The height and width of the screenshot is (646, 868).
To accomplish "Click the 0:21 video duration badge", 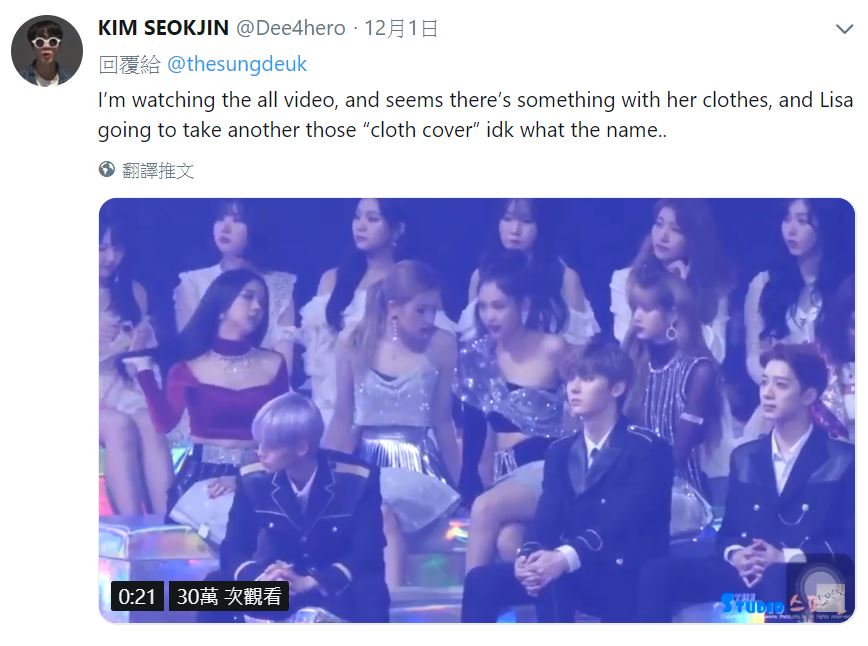I will (137, 596).
